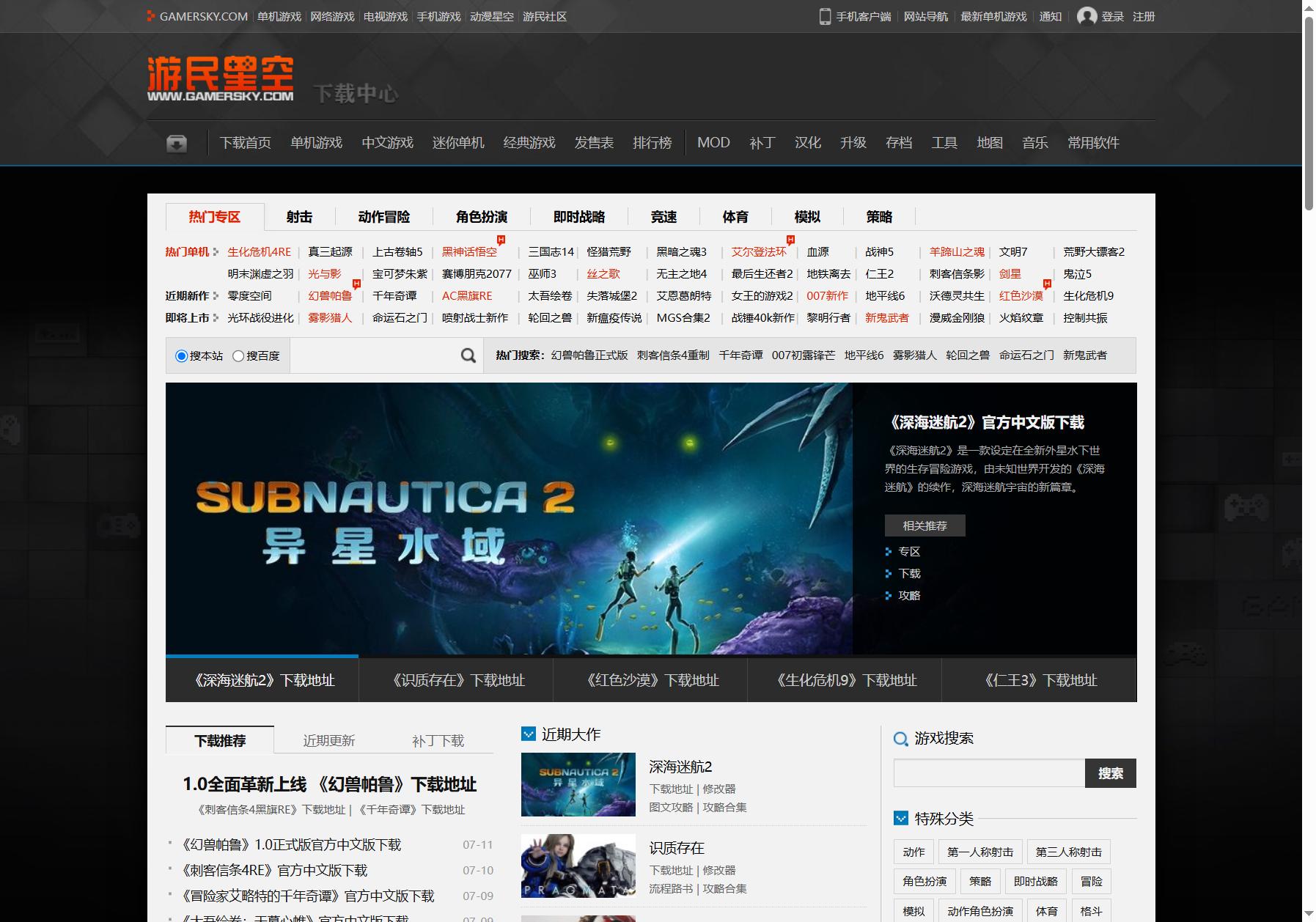Image resolution: width=1316 pixels, height=922 pixels.
Task: Collapse the 近期大作 section chevron
Action: coord(529,734)
